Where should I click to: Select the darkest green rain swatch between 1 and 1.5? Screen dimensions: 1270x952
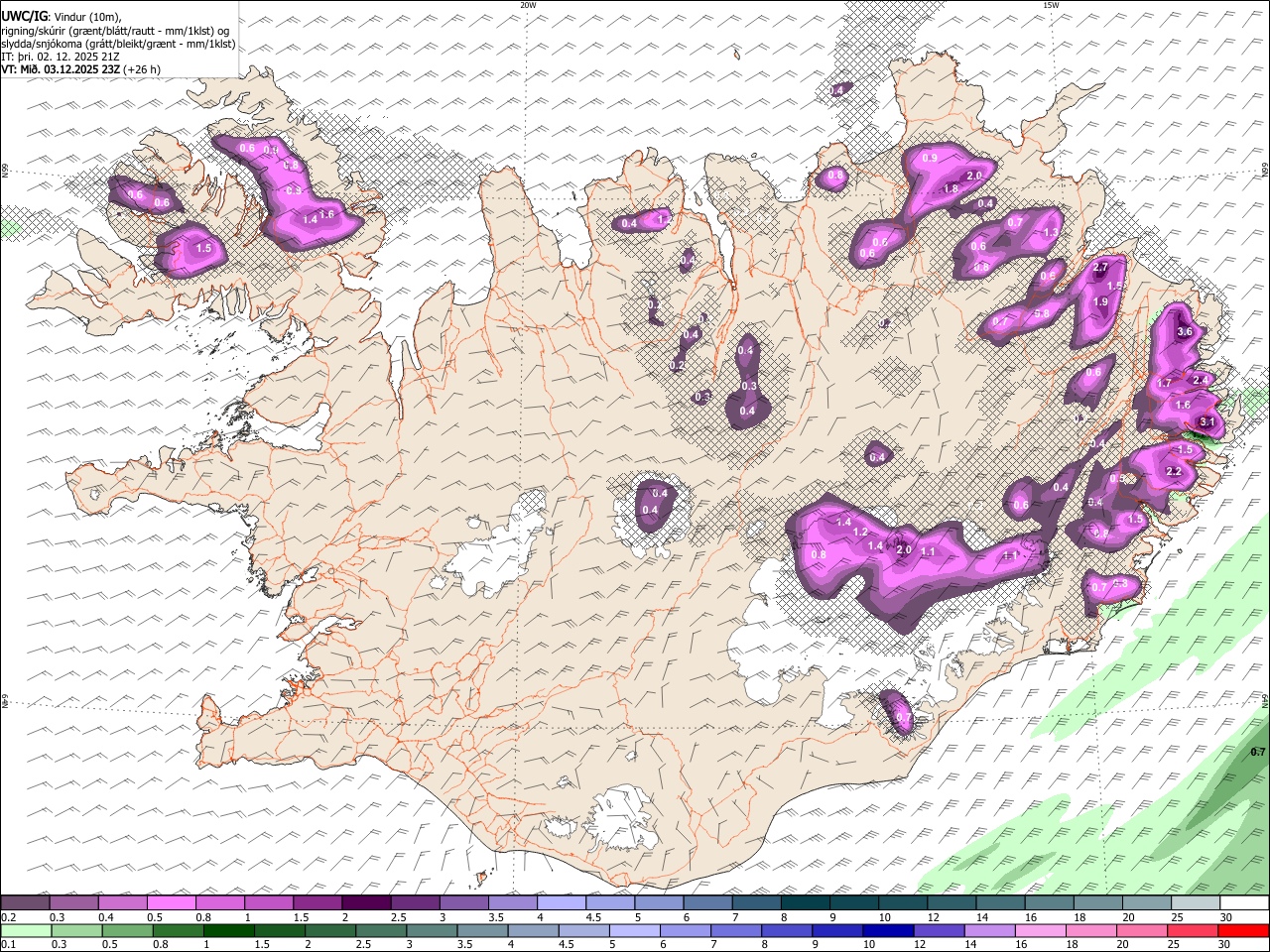click(228, 931)
